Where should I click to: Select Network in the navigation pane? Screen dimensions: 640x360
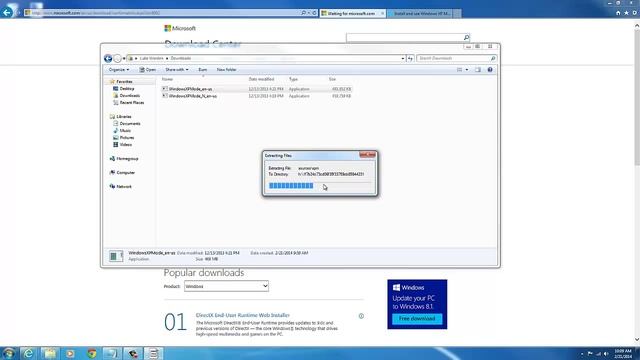coord(124,187)
